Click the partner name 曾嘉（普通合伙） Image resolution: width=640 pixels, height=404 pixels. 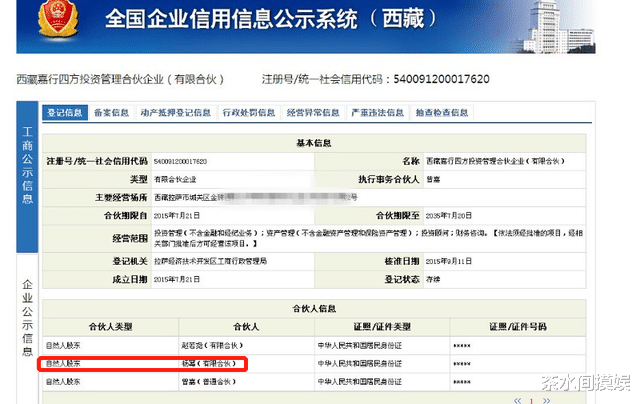click(x=209, y=382)
